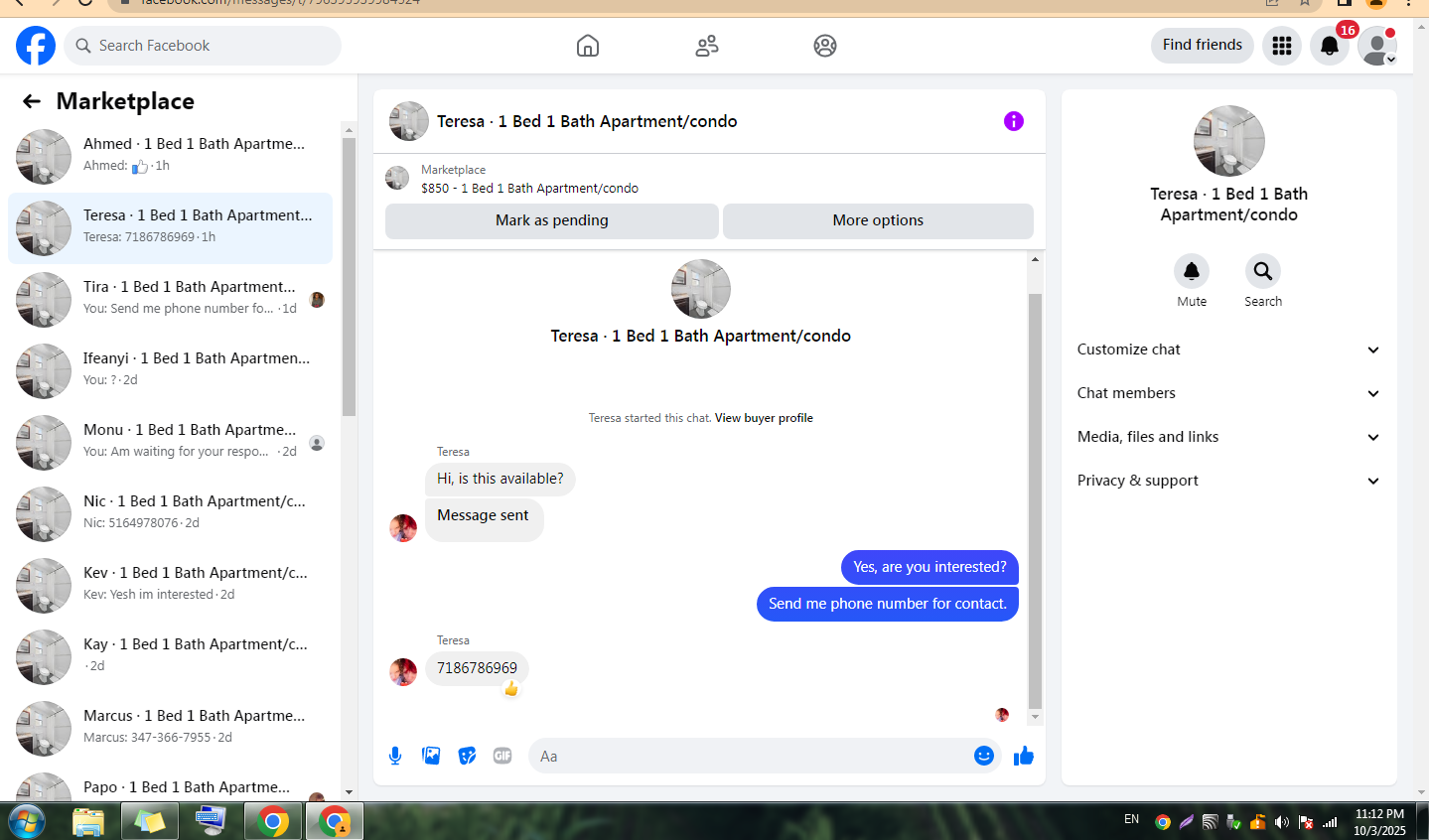Go to the Facebook Home icon
The image size is (1429, 840).
[588, 46]
